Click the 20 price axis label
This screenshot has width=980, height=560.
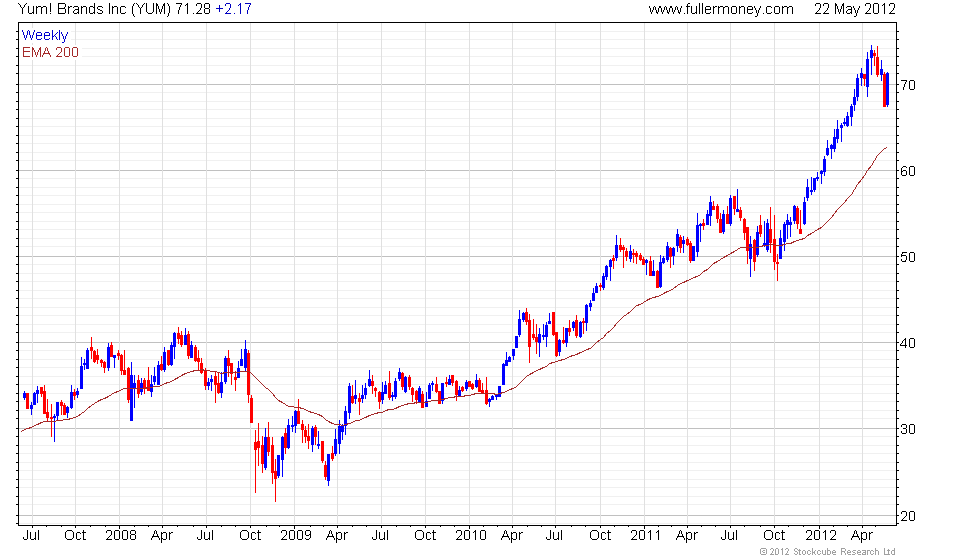coord(908,516)
